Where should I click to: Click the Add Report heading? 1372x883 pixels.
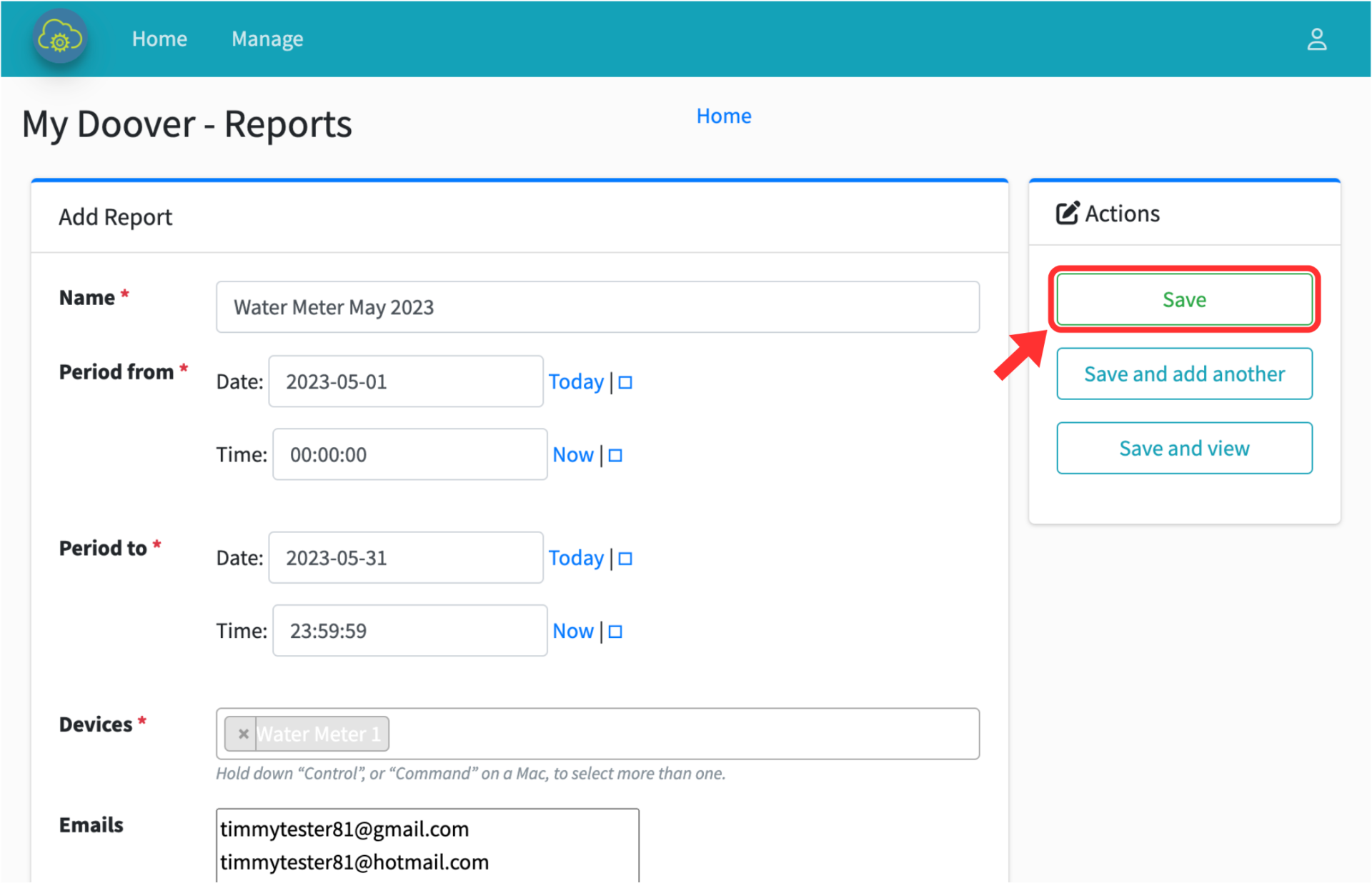click(115, 217)
